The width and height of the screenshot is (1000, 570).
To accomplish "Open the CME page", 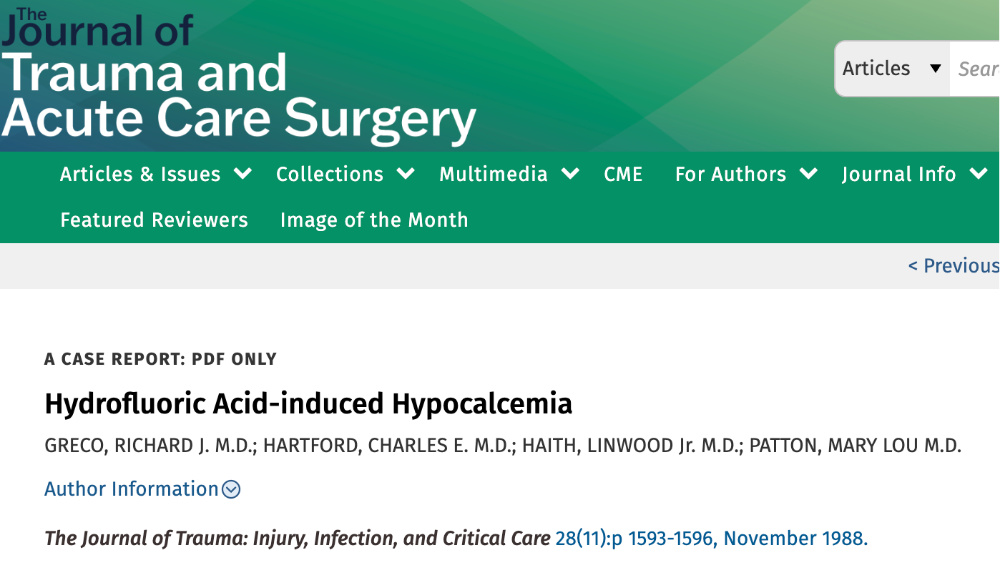I will 623,174.
